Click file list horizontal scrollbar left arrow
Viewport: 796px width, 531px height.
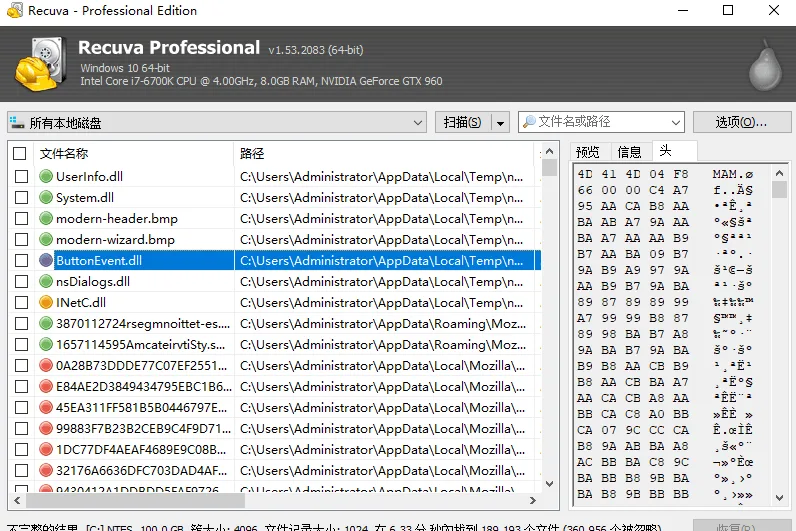pyautogui.click(x=17, y=501)
